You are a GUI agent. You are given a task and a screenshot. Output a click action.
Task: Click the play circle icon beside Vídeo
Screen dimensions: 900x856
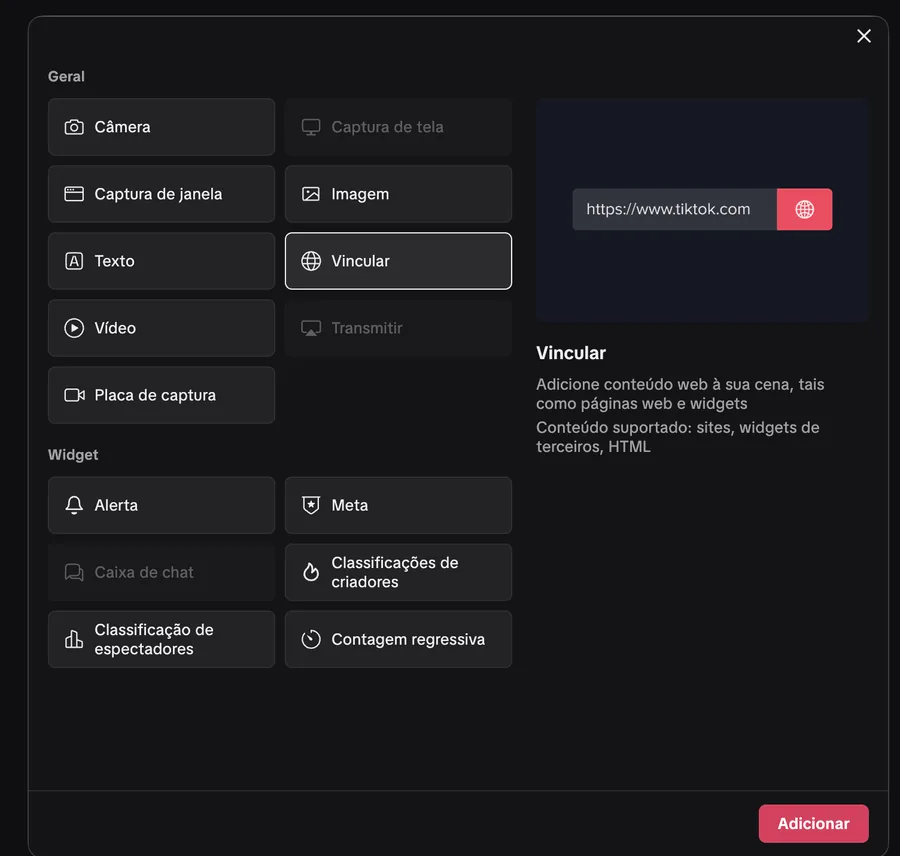[x=74, y=328]
